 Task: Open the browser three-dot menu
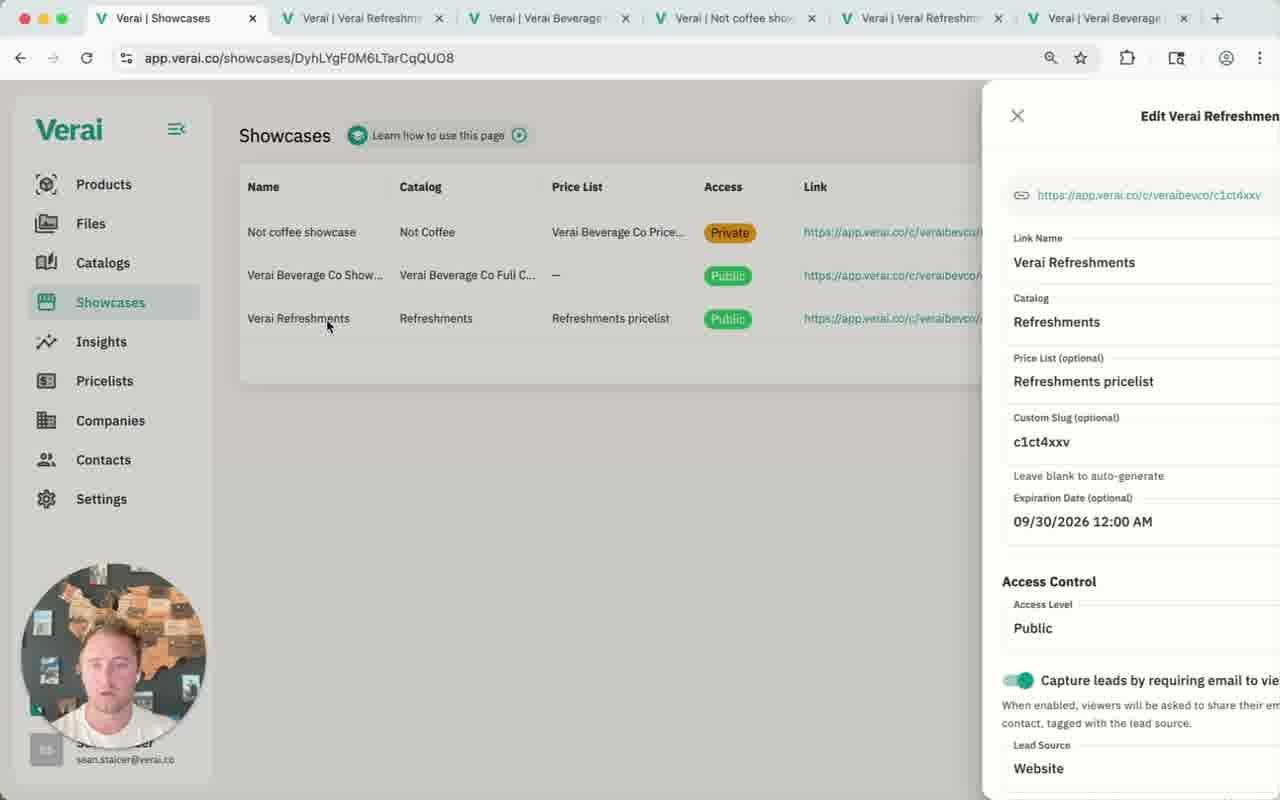(1260, 58)
